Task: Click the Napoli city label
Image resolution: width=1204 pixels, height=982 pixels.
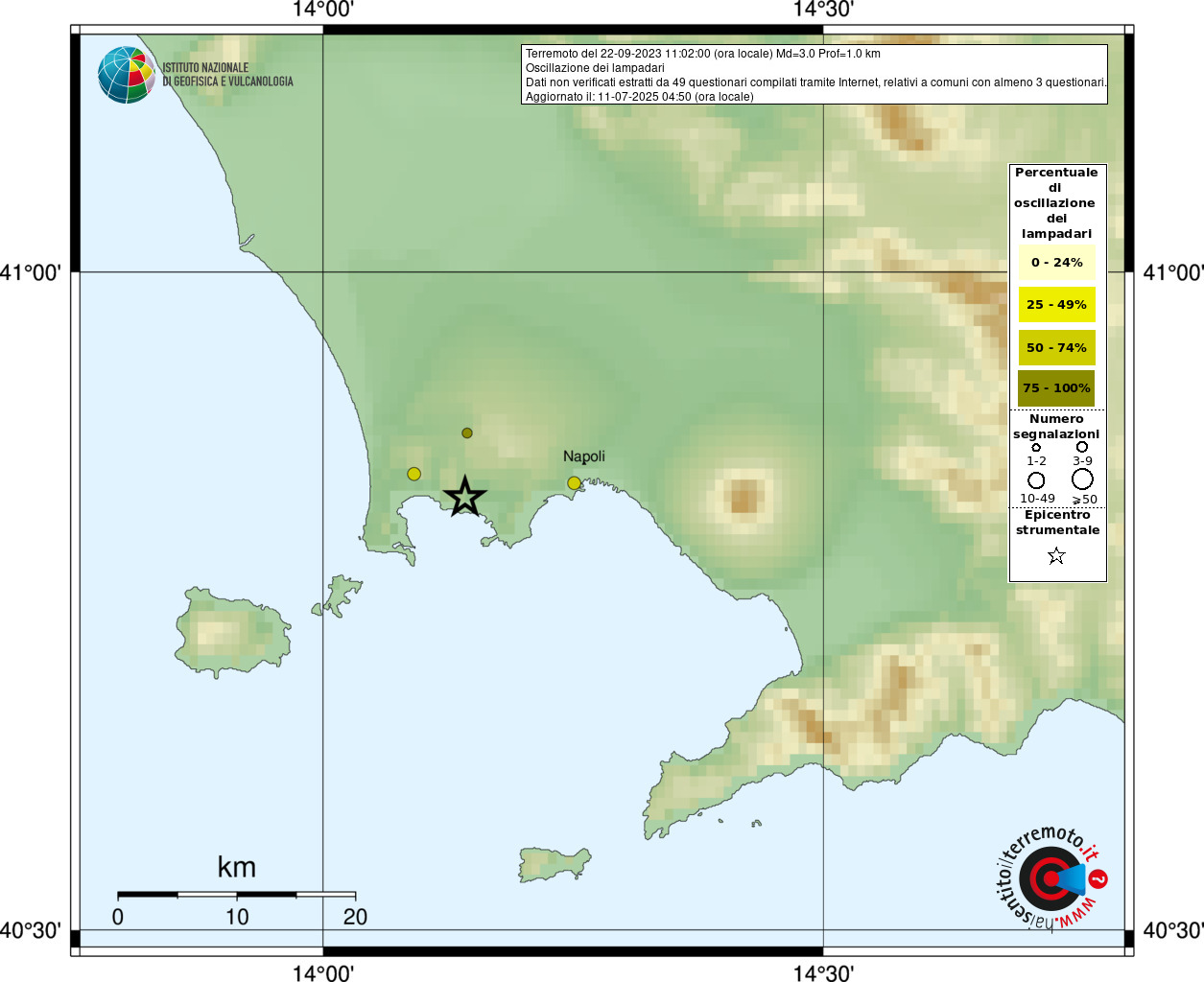Action: [583, 456]
